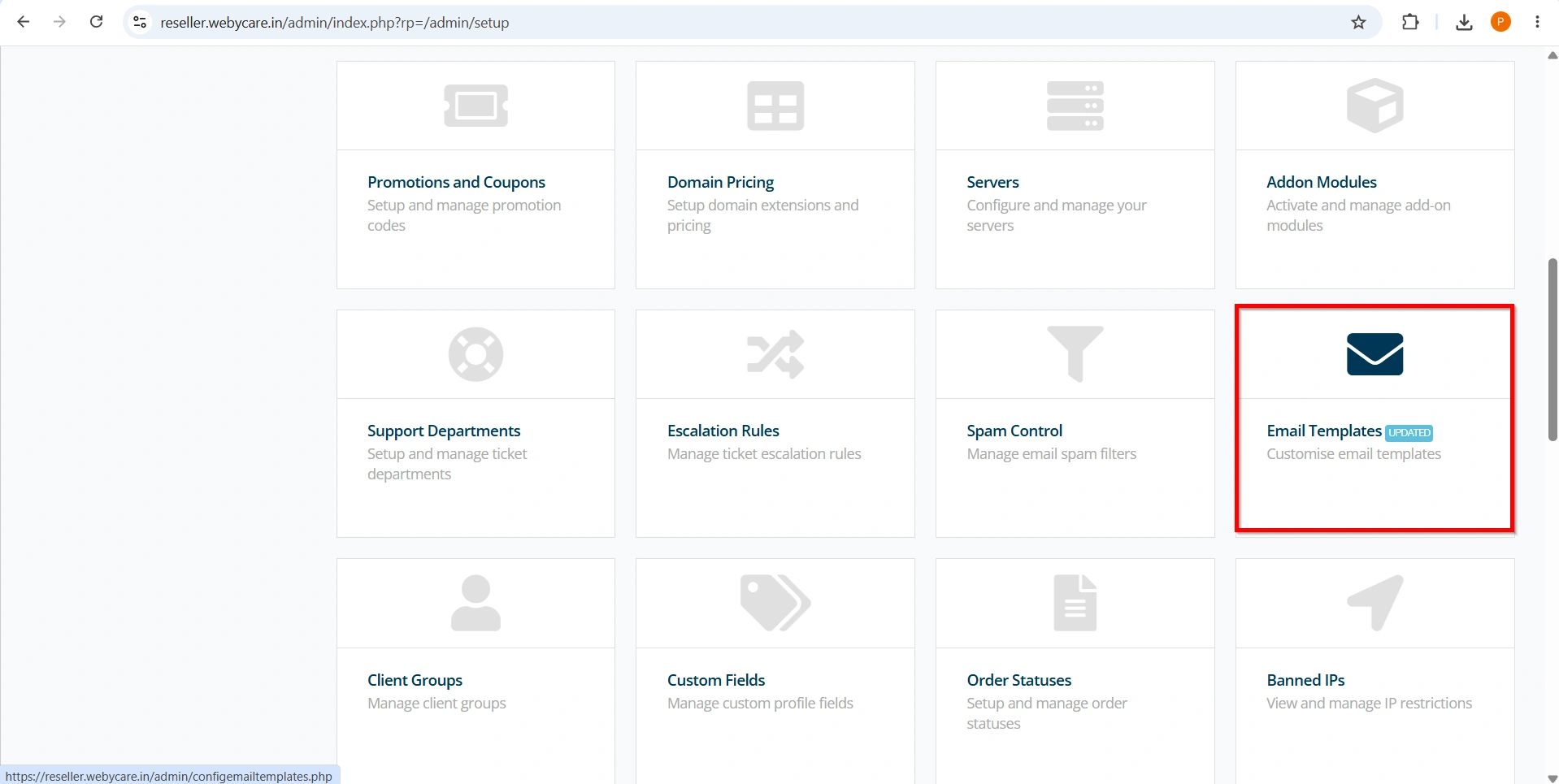Click the Servers stack icon

1075,106
